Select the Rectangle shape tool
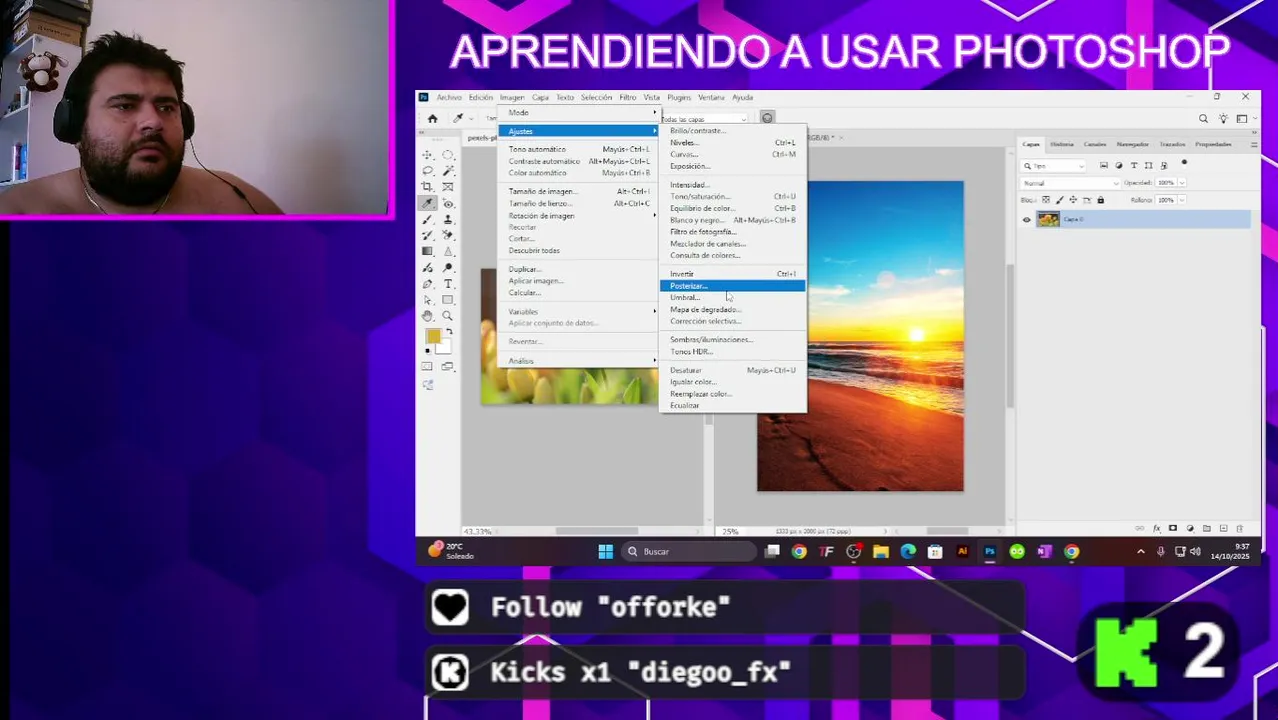The image size is (1278, 720). click(448, 300)
